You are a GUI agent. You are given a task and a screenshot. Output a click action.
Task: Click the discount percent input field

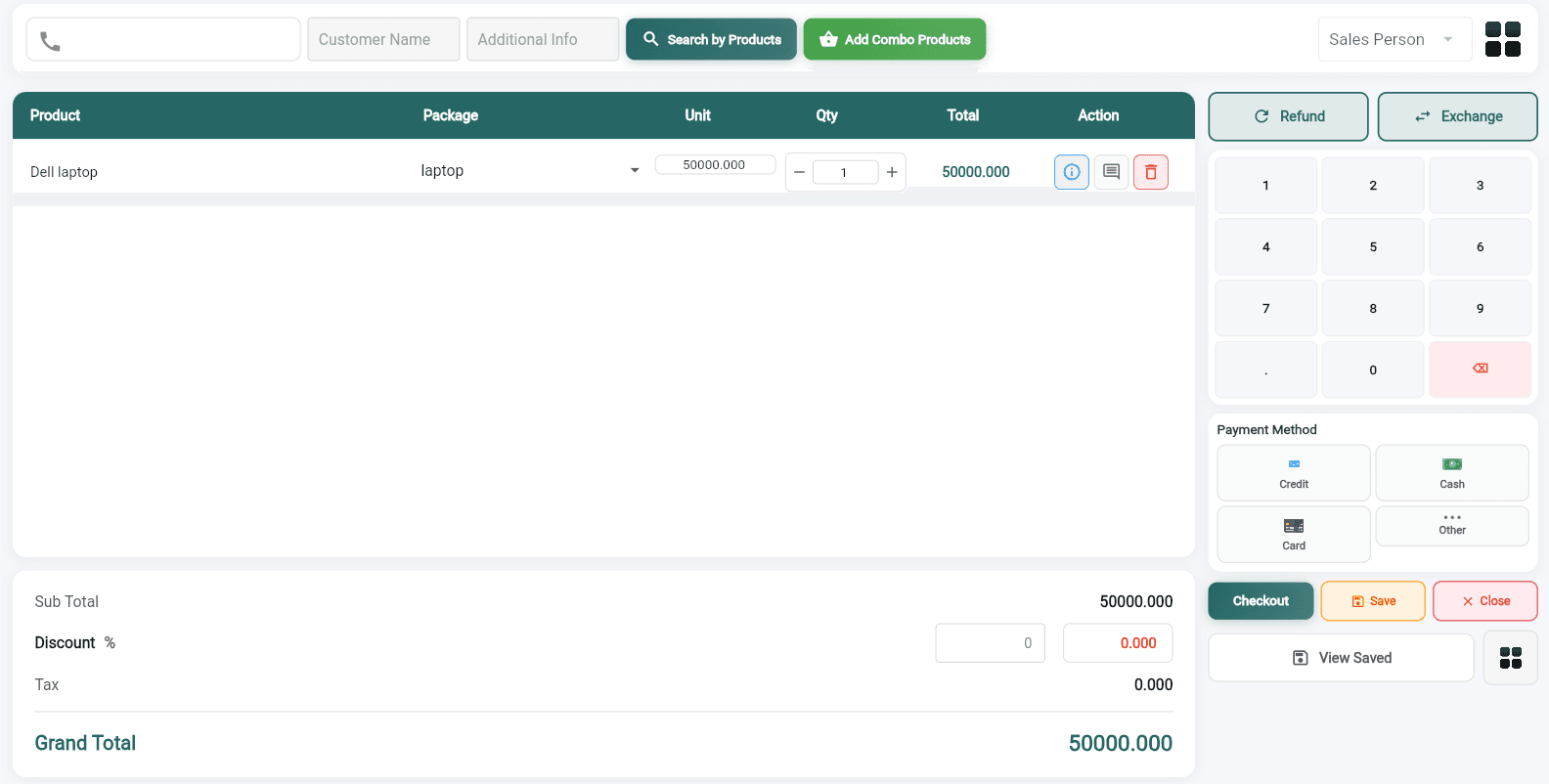pyautogui.click(x=991, y=643)
